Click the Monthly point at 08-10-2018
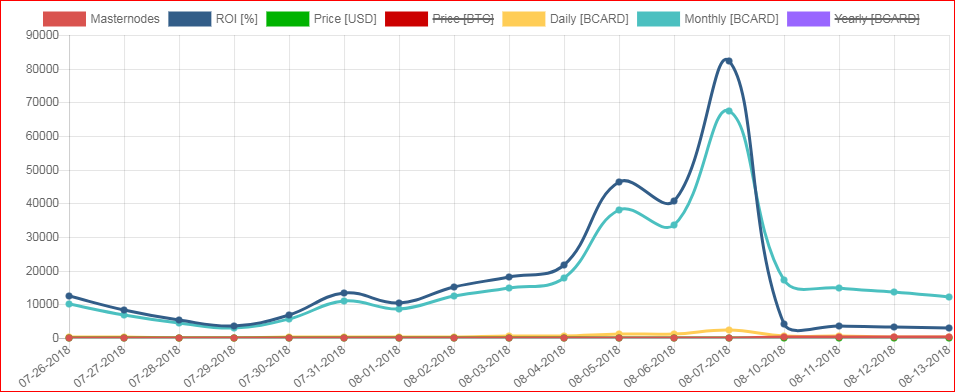Image resolution: width=955 pixels, height=392 pixels. point(784,280)
